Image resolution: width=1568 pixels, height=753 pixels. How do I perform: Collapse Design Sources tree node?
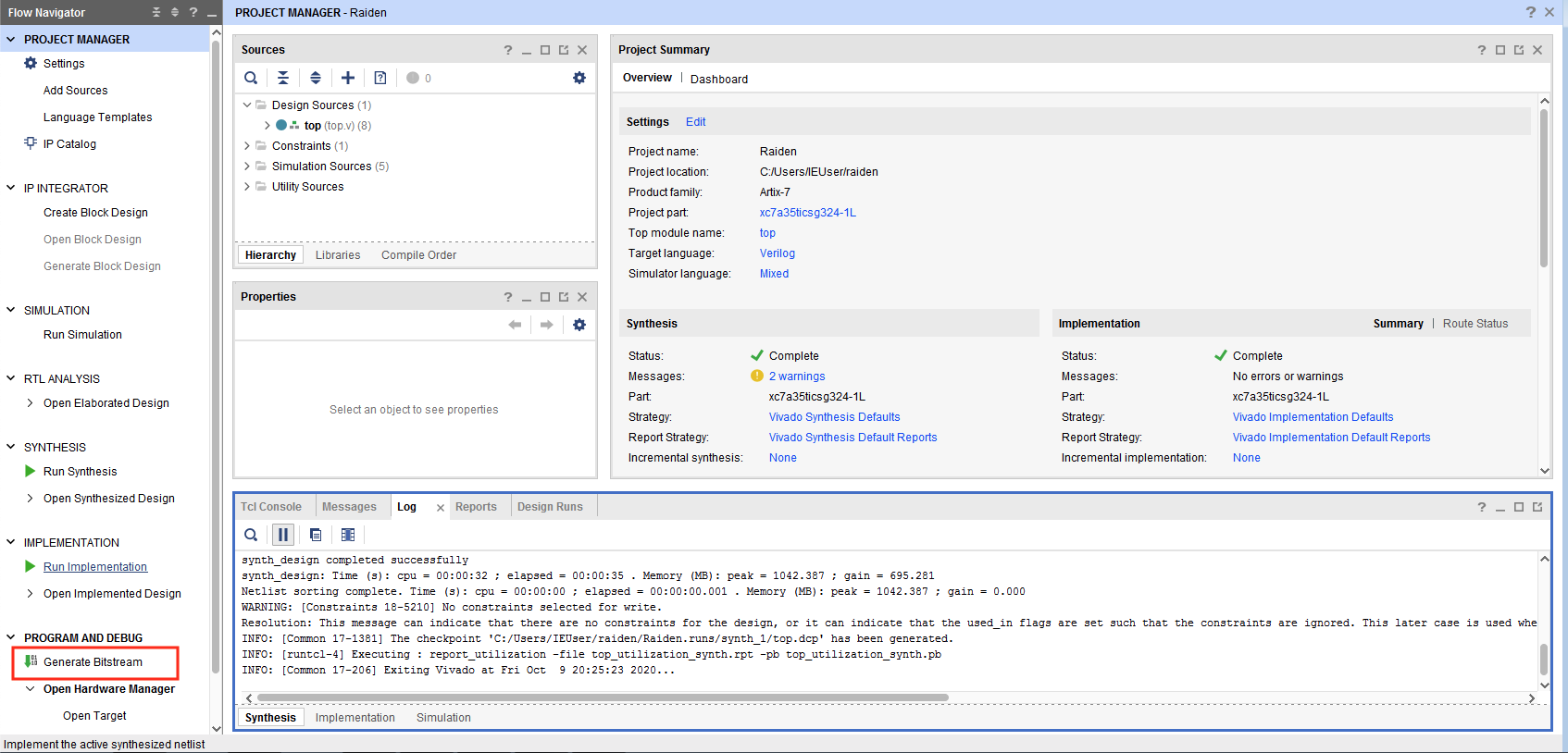(x=247, y=105)
